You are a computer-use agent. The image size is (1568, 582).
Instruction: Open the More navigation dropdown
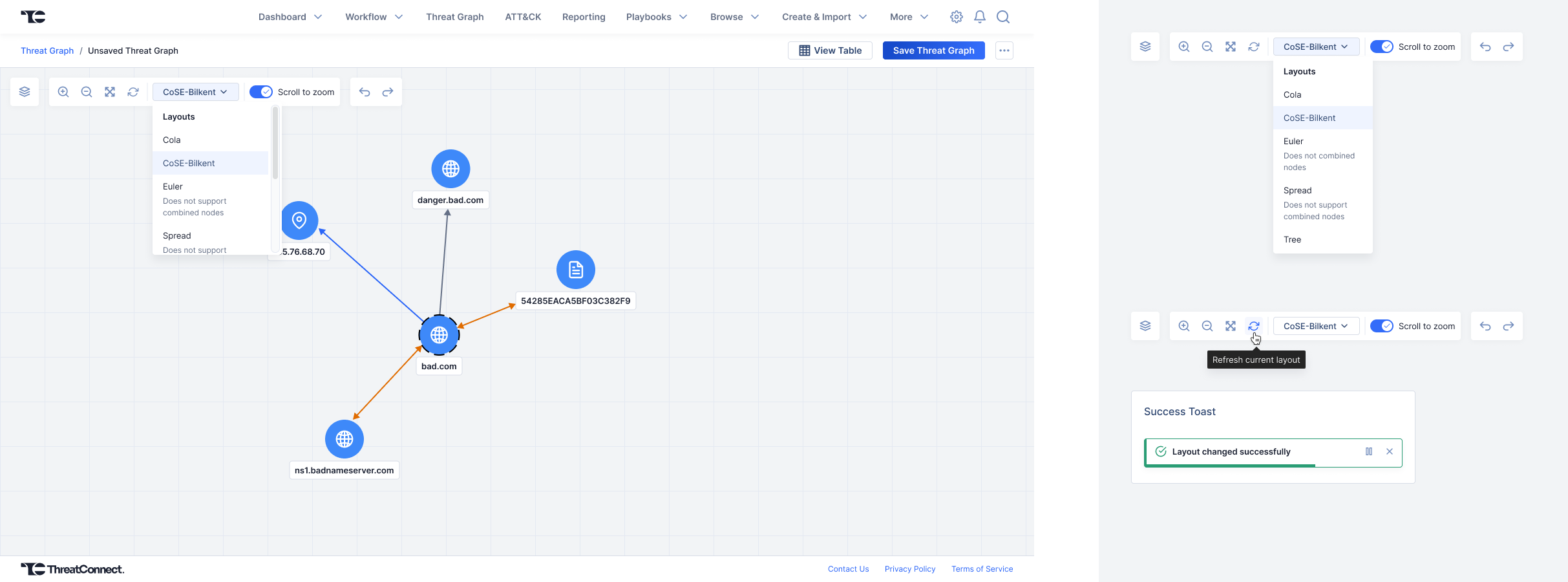click(x=909, y=17)
